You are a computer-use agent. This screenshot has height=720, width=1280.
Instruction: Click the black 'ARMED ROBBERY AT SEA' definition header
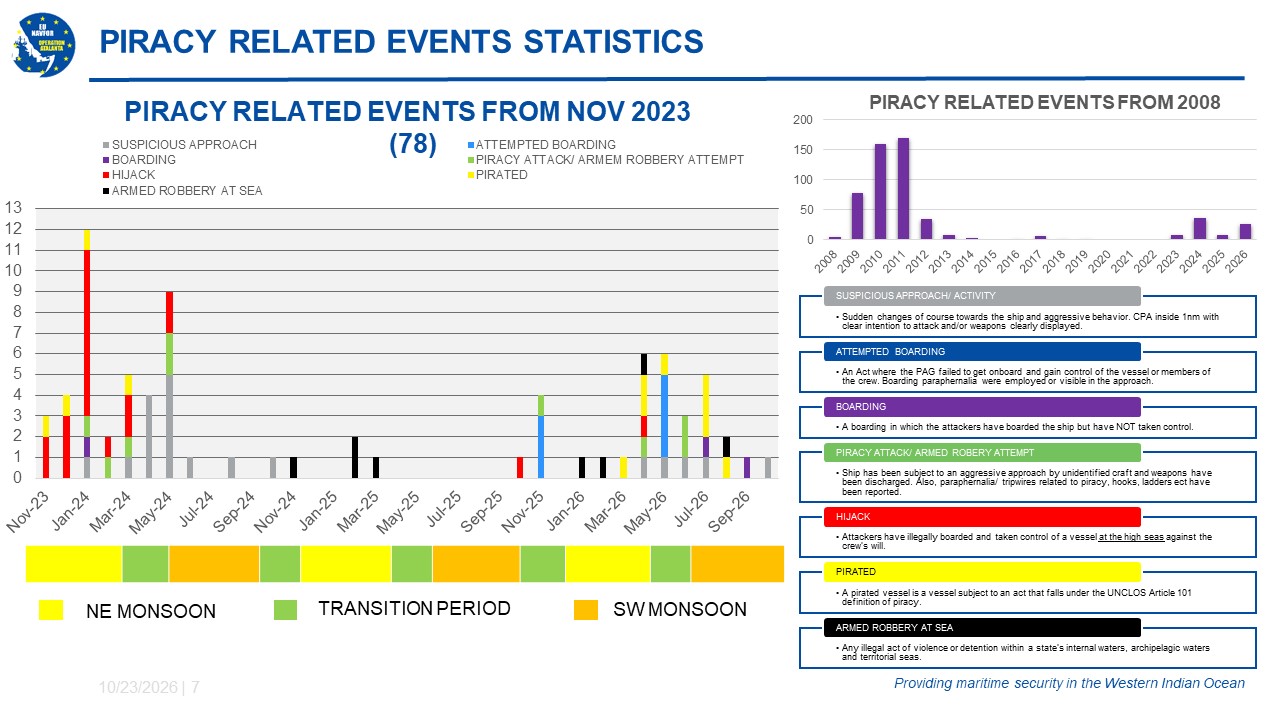click(981, 627)
